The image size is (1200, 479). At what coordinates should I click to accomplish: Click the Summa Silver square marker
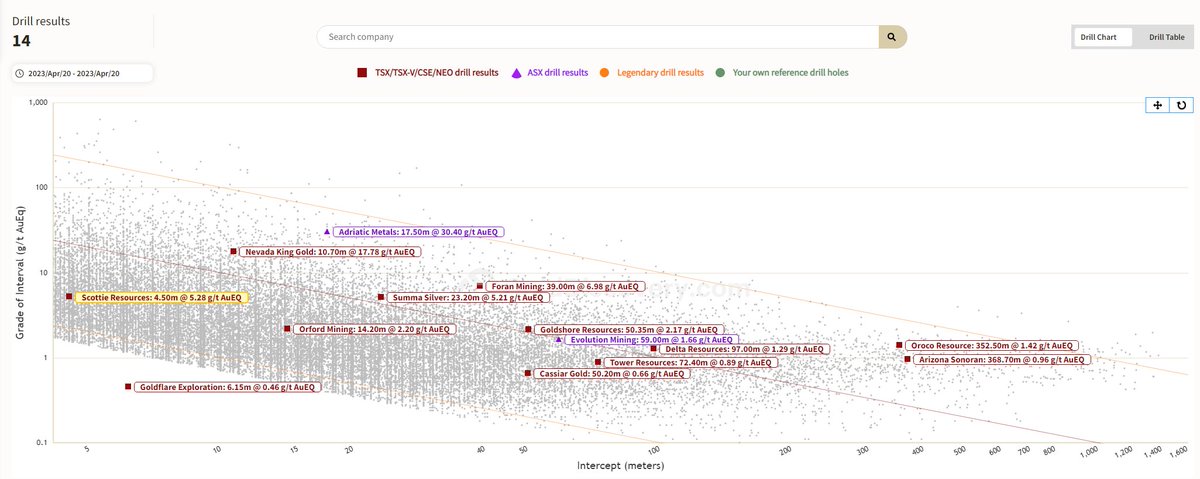coord(381,297)
